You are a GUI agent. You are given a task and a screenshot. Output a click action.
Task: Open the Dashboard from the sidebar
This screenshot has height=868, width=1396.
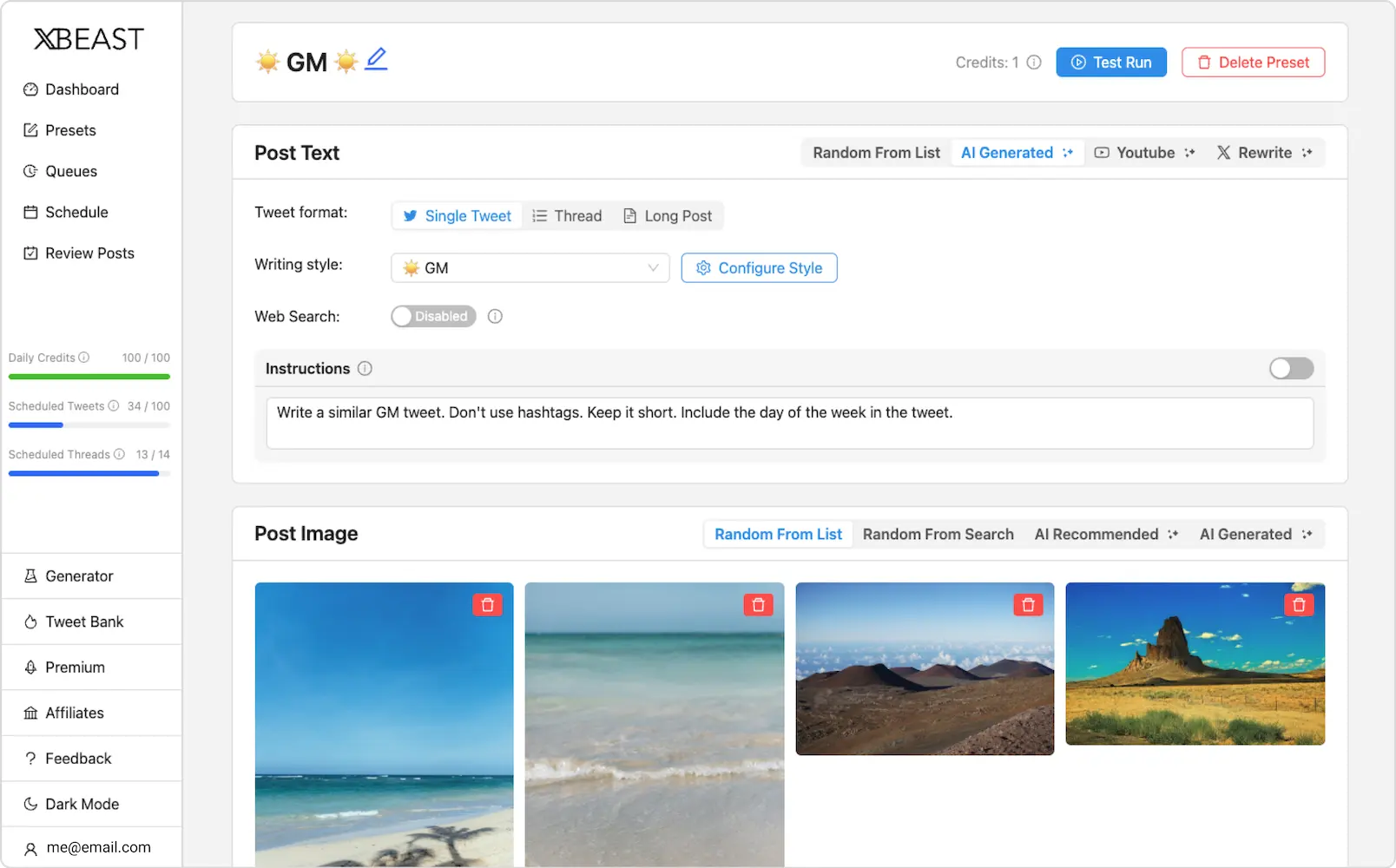click(82, 89)
